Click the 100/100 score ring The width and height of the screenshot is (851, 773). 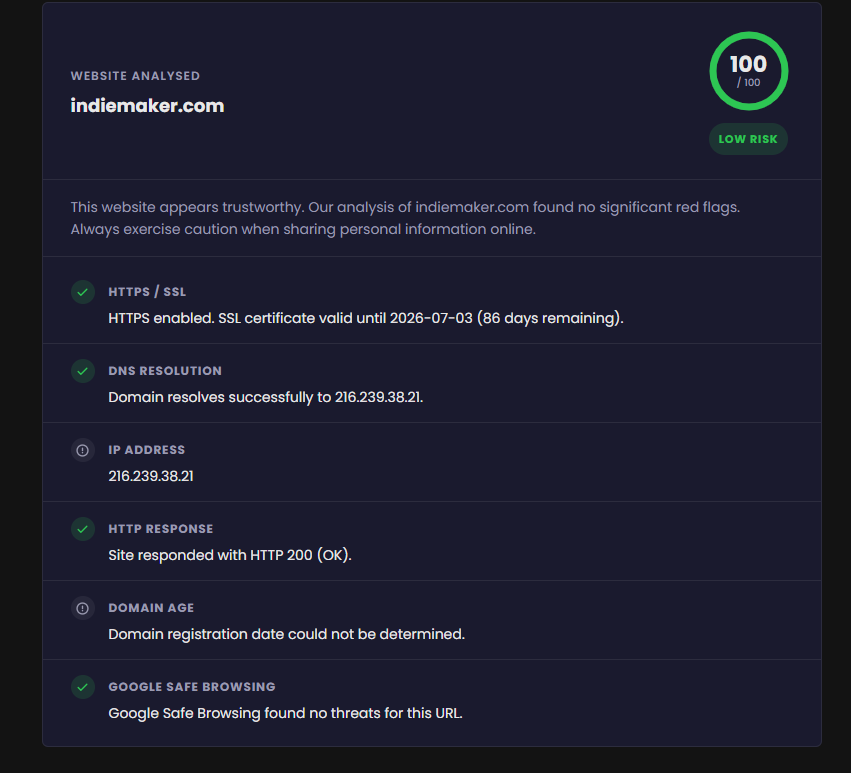(x=748, y=71)
